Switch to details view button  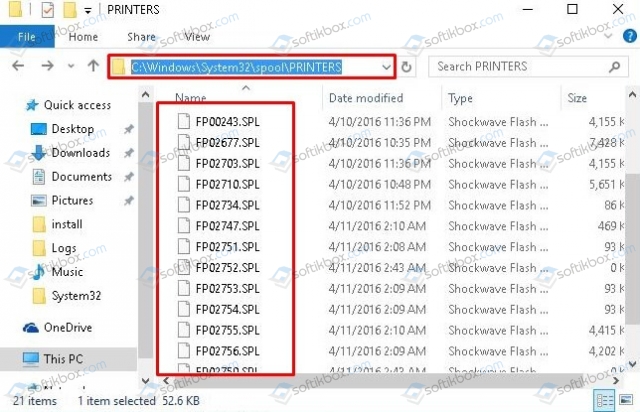click(x=606, y=399)
